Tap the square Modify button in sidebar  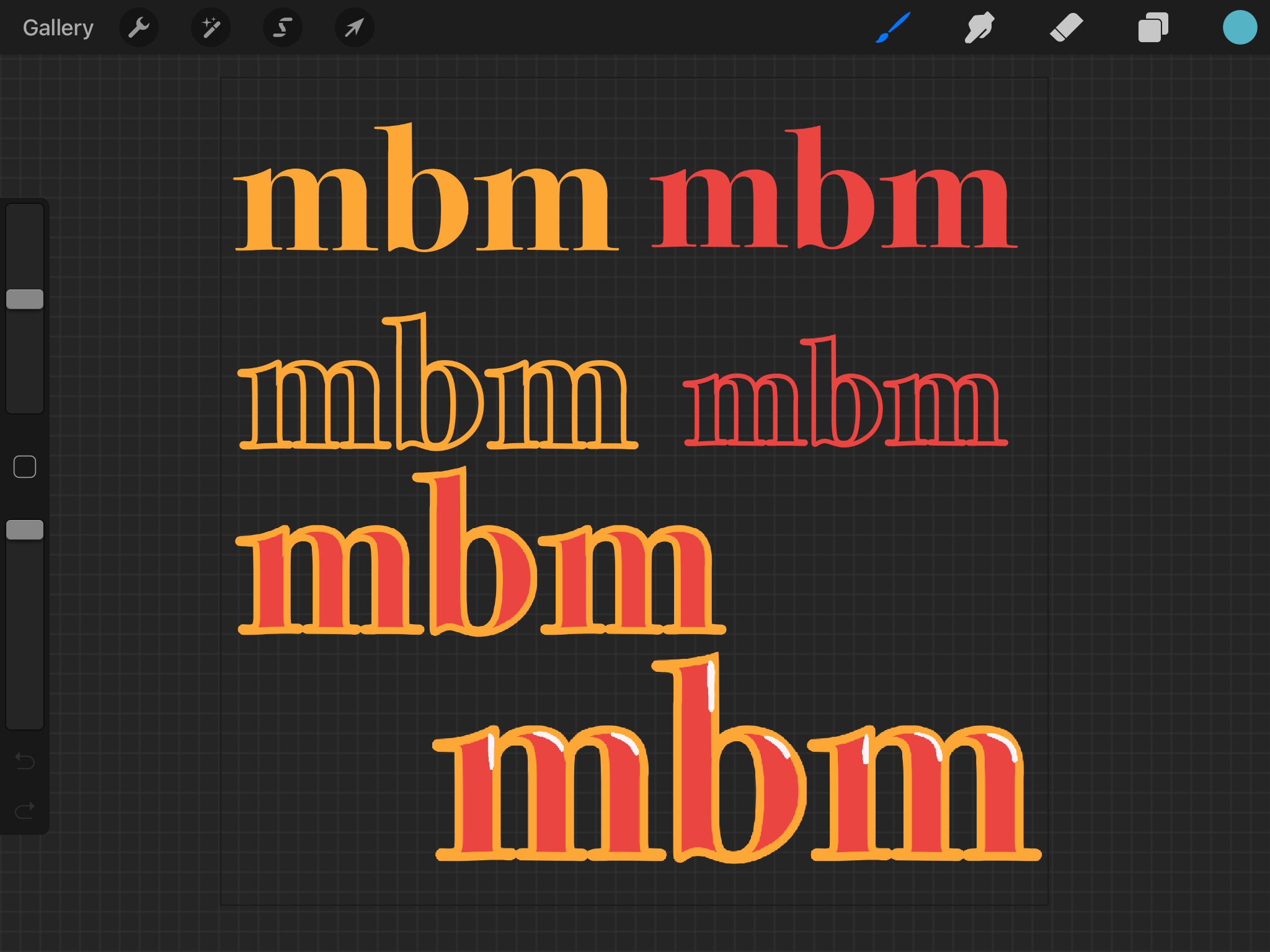25,467
